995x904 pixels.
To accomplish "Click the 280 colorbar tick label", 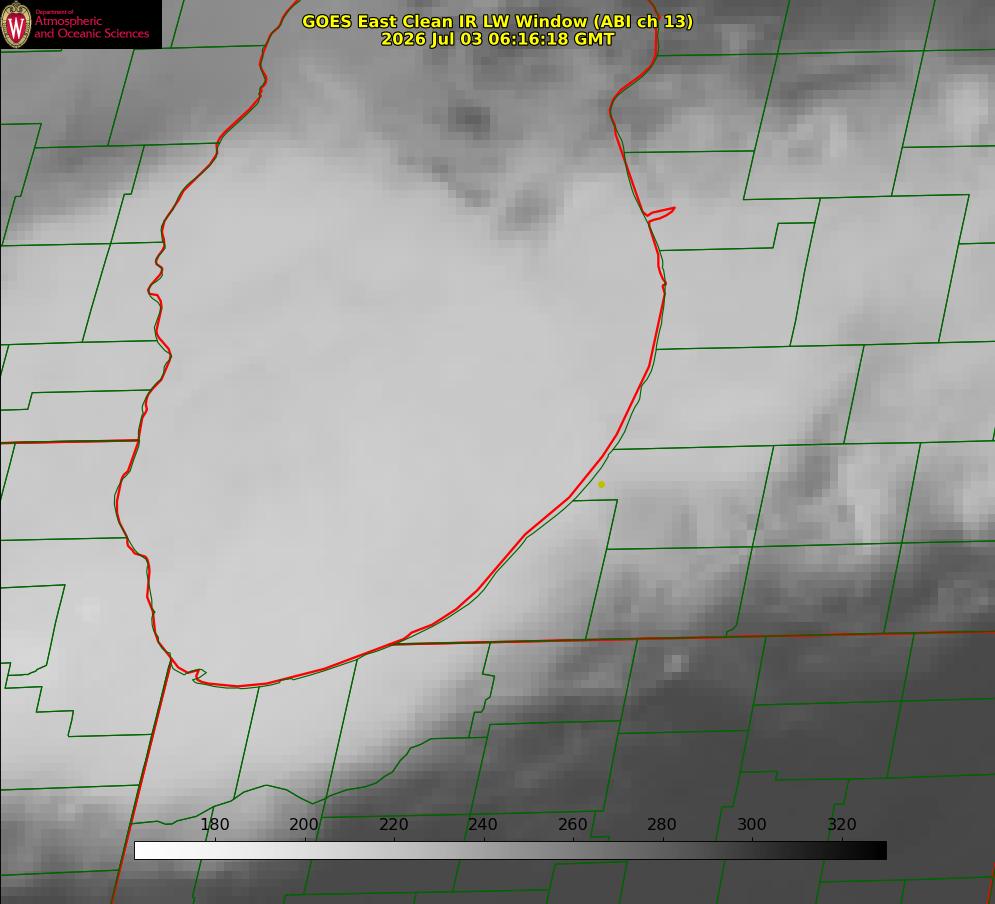I will (x=662, y=824).
